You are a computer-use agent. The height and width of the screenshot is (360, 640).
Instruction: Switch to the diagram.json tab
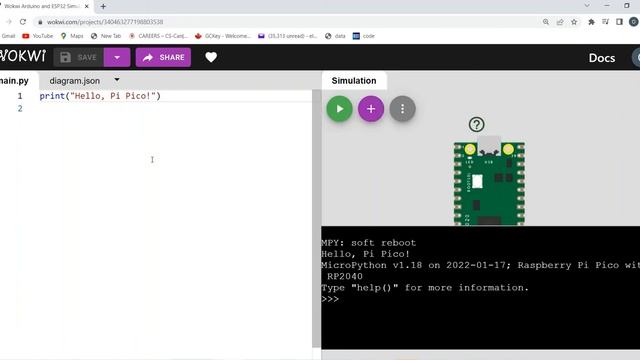75,81
